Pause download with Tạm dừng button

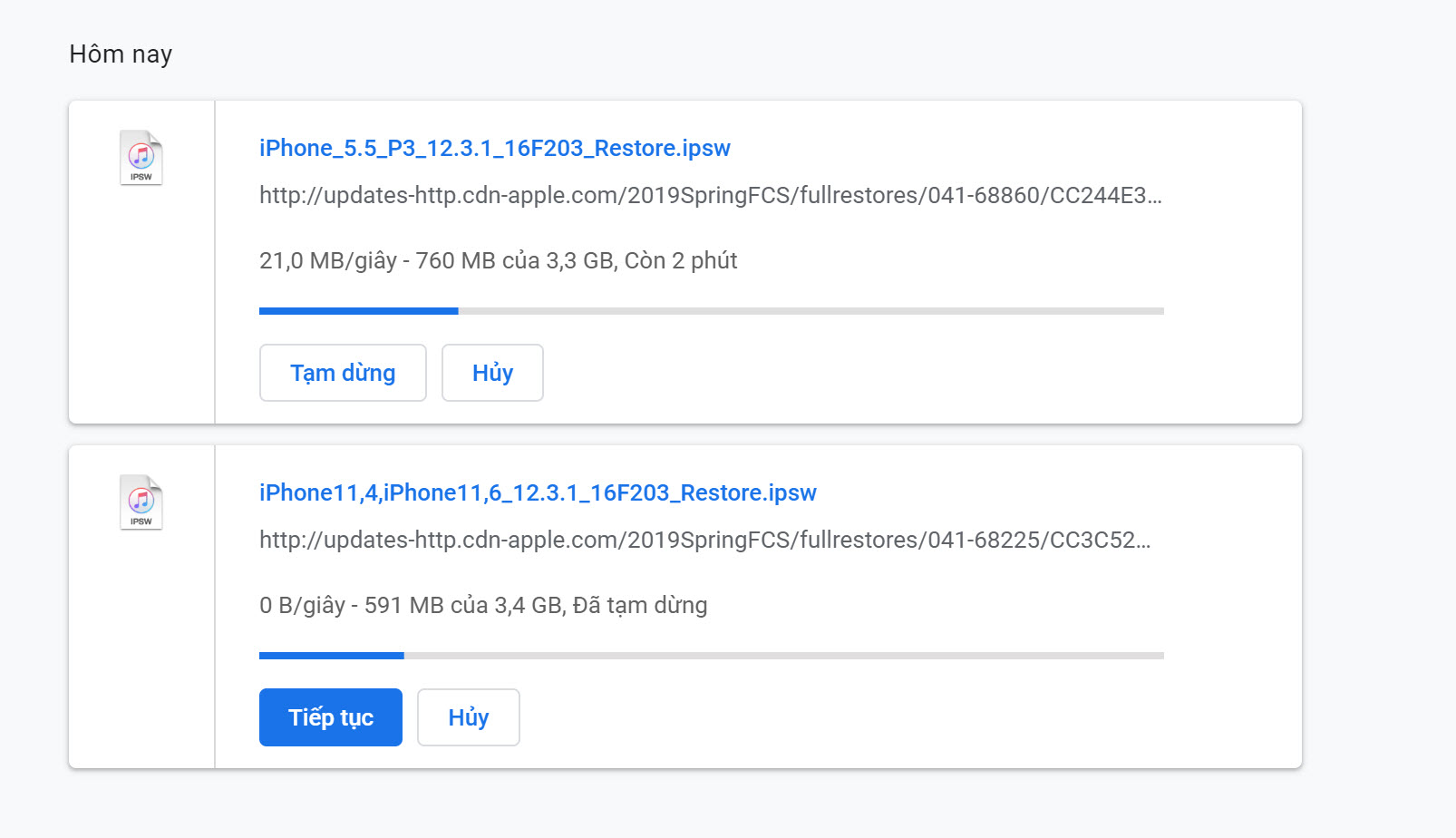pos(343,373)
